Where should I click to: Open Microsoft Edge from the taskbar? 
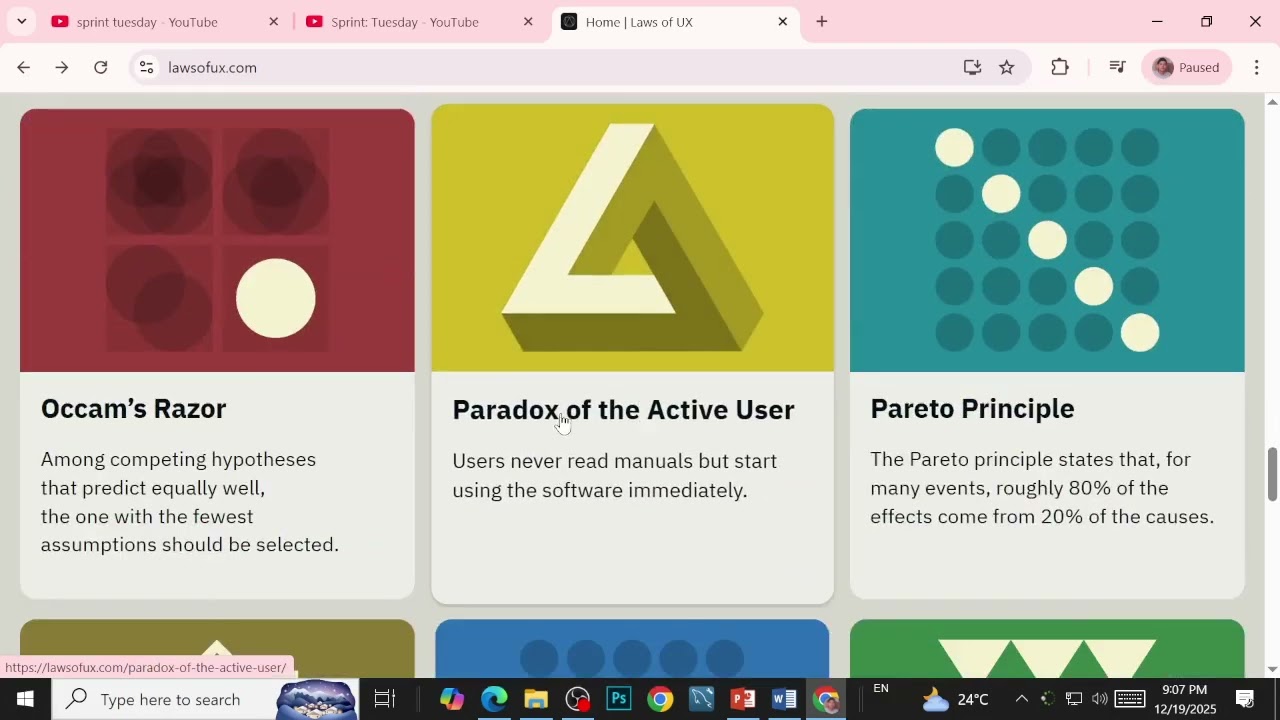[x=494, y=699]
